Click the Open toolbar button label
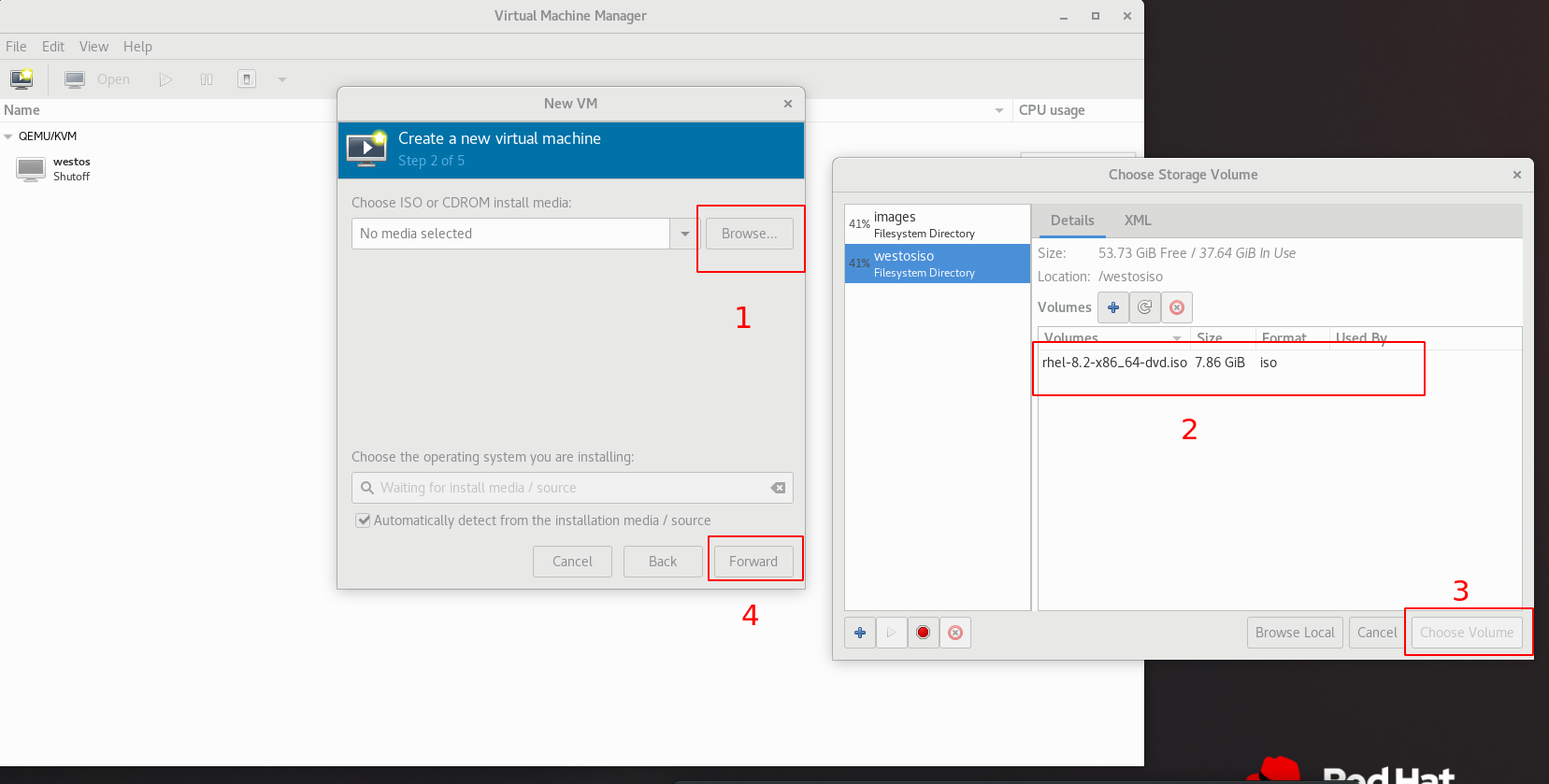Viewport: 1549px width, 784px height. 113,79
